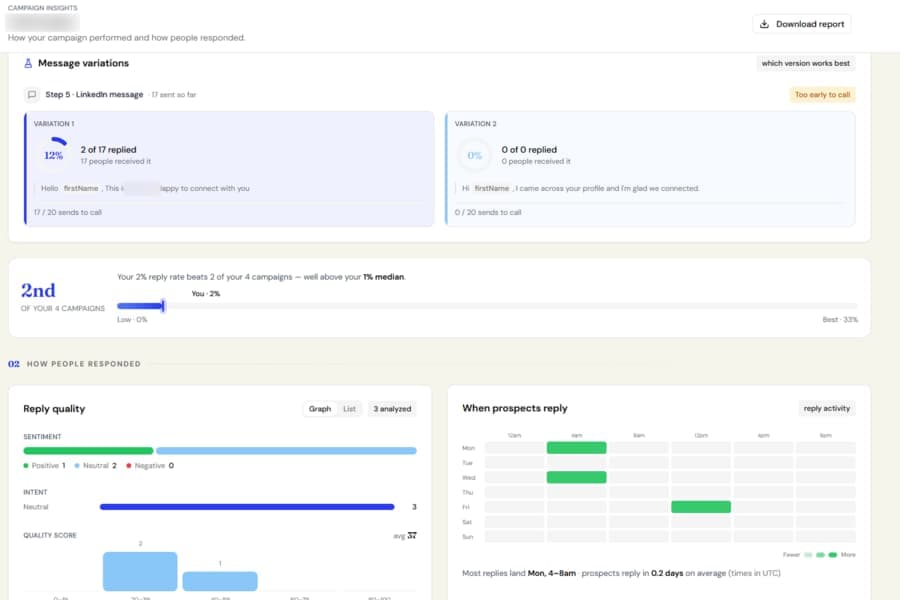This screenshot has height=600, width=900.
Task: Click the 'VARIATION 1' card label
Action: click(x=54, y=124)
